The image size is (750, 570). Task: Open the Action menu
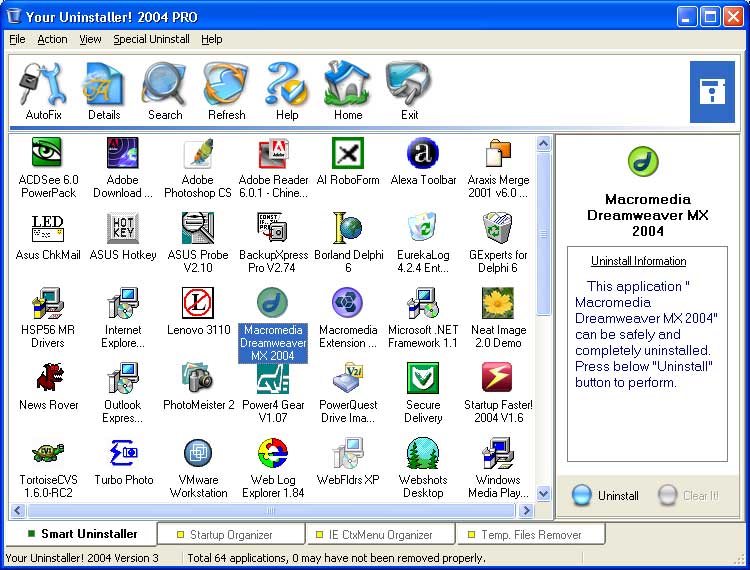click(x=52, y=39)
